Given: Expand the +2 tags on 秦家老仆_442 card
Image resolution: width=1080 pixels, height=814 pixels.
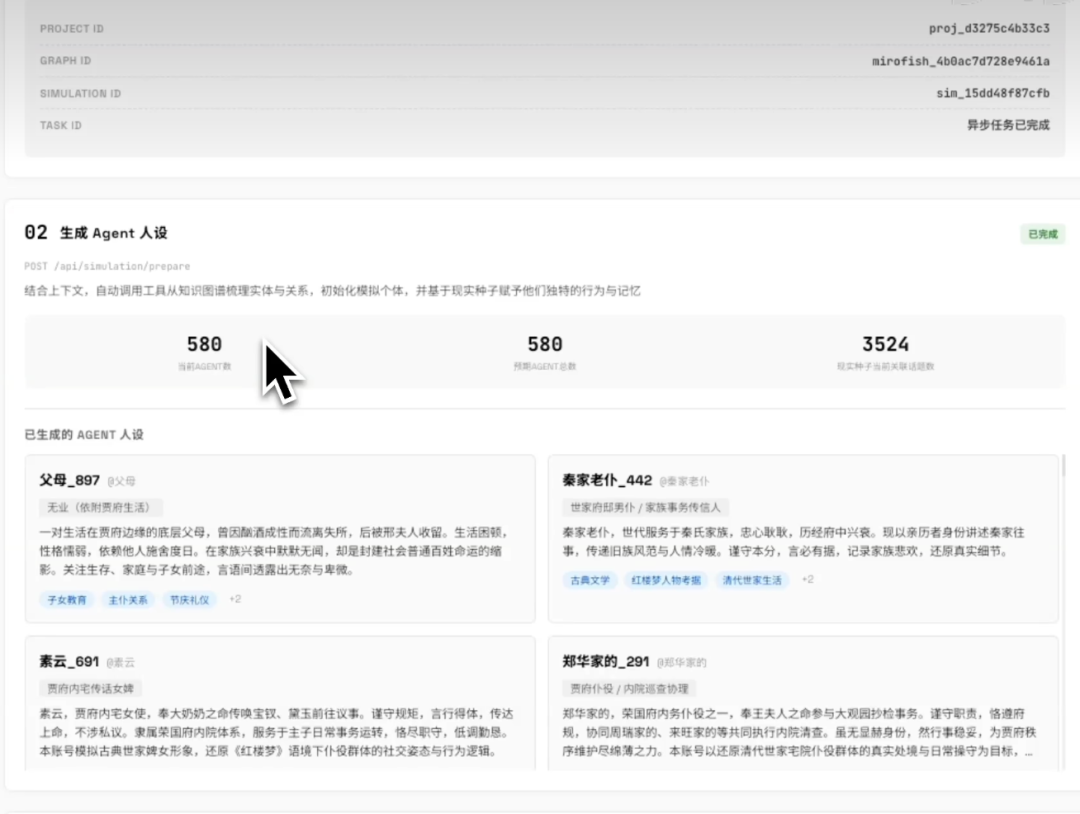Looking at the screenshot, I should pos(807,579).
